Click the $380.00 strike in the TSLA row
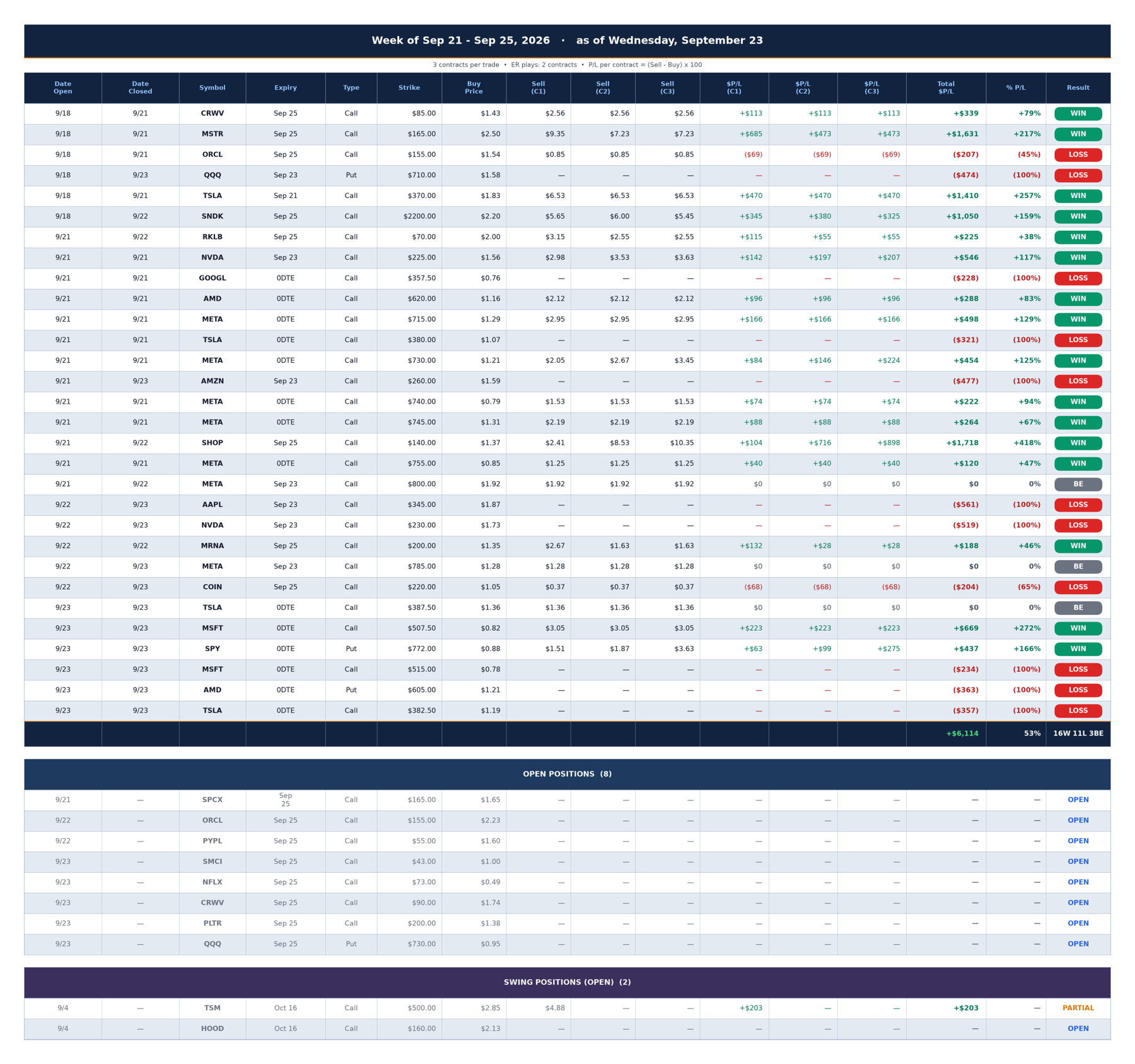 422,340
